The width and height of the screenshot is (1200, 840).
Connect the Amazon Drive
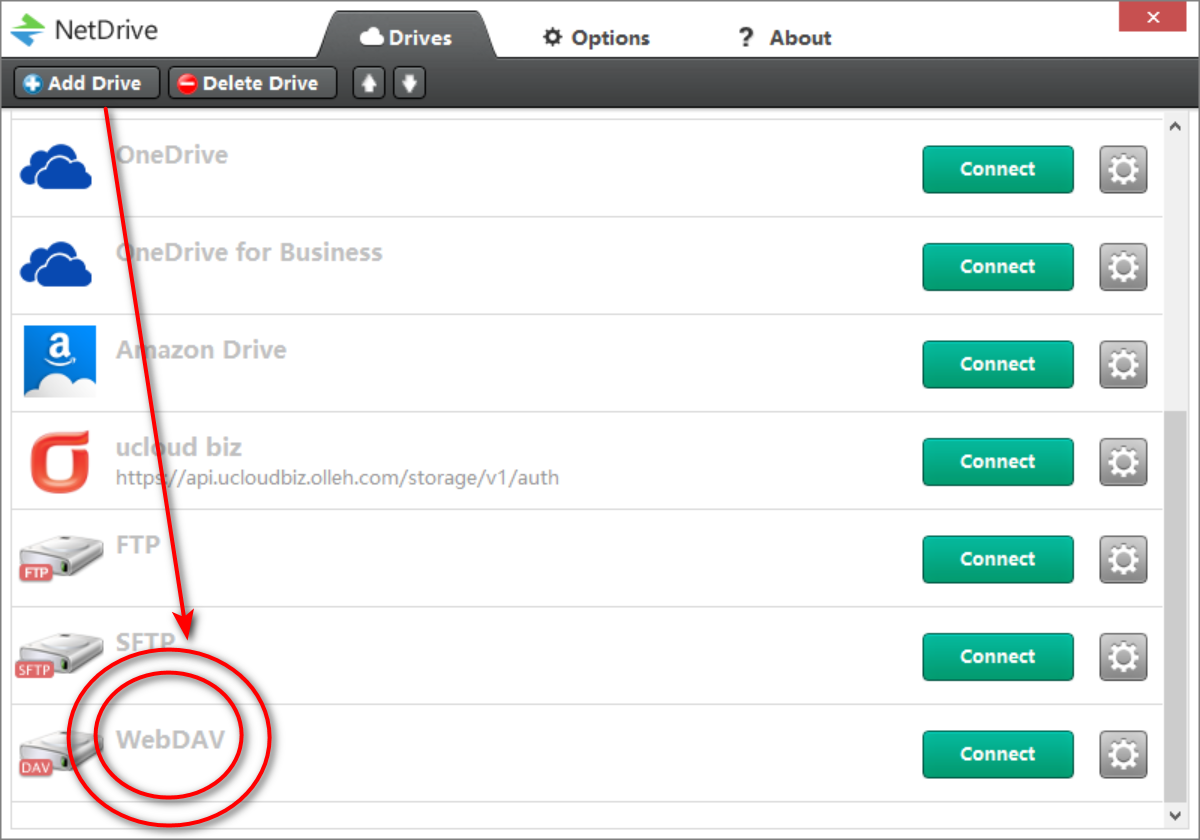[998, 364]
